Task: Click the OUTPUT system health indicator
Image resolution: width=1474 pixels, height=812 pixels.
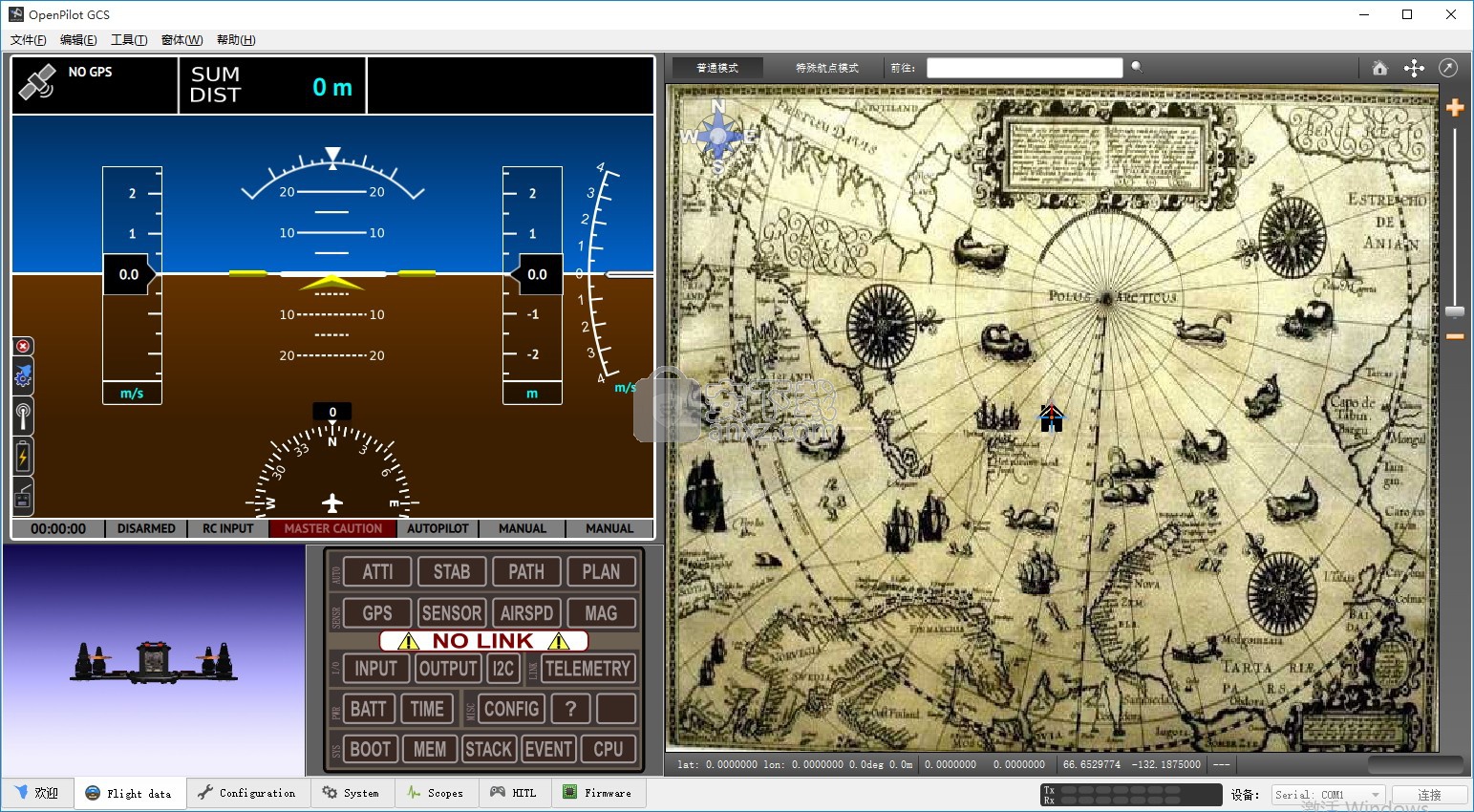Action: (448, 669)
